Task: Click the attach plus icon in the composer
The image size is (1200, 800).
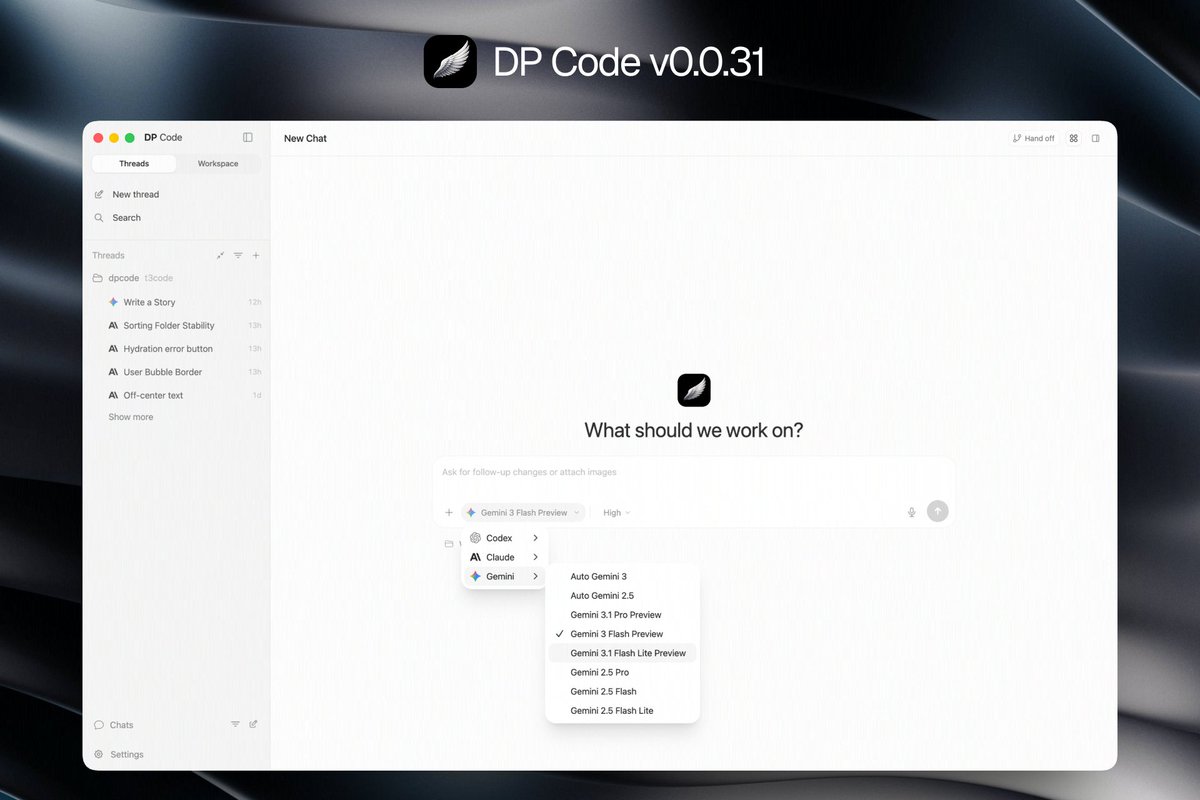Action: click(x=449, y=512)
